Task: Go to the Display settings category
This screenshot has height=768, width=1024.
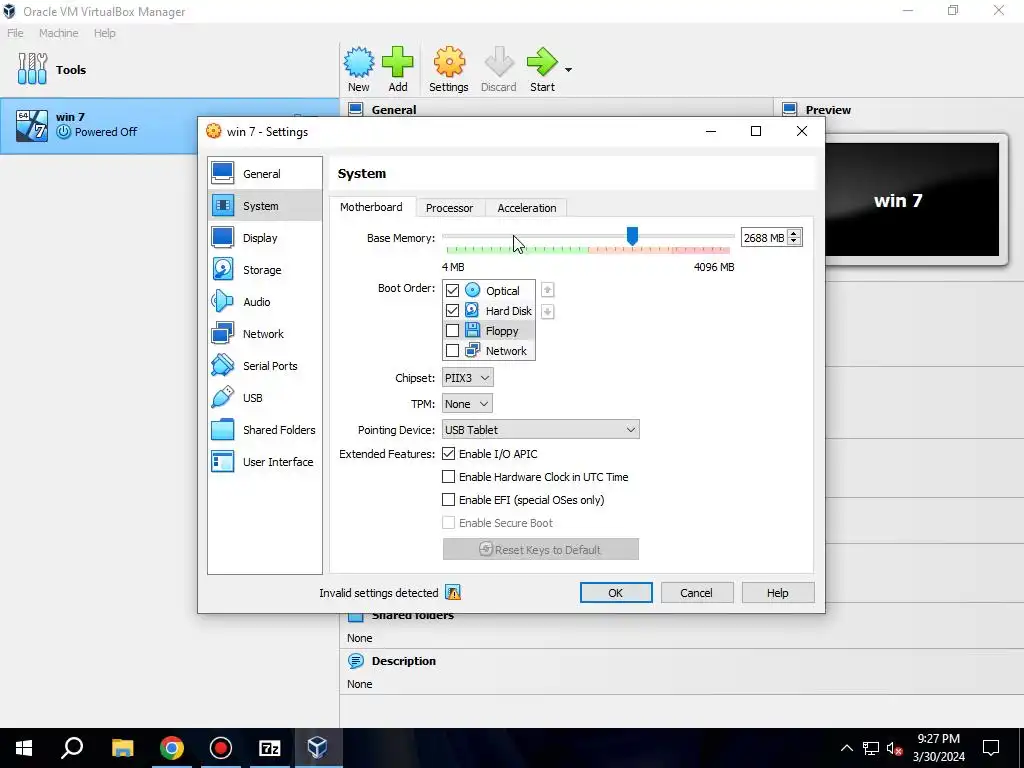Action: 264,238
